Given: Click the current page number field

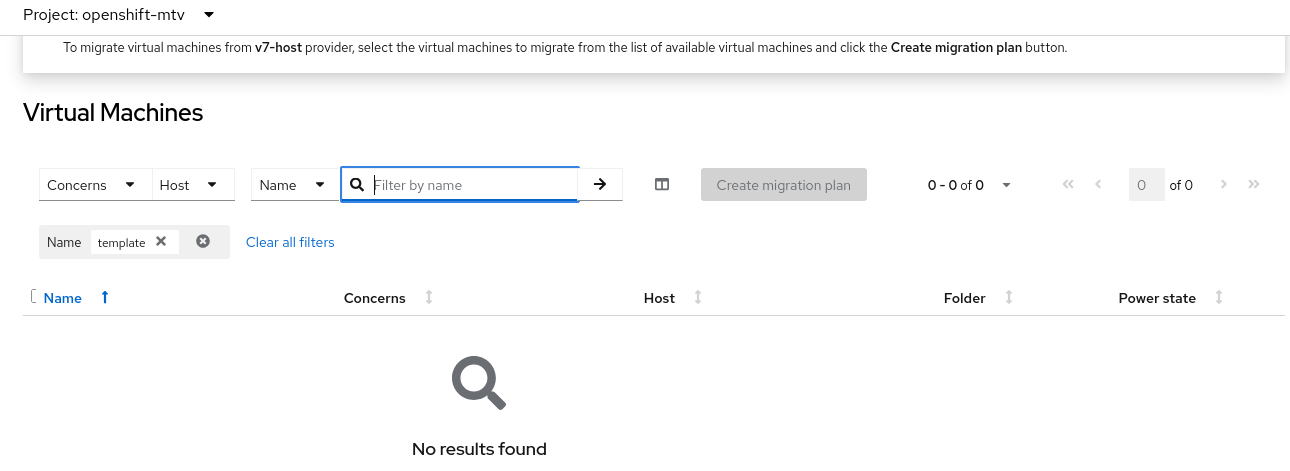Looking at the screenshot, I should (1145, 185).
